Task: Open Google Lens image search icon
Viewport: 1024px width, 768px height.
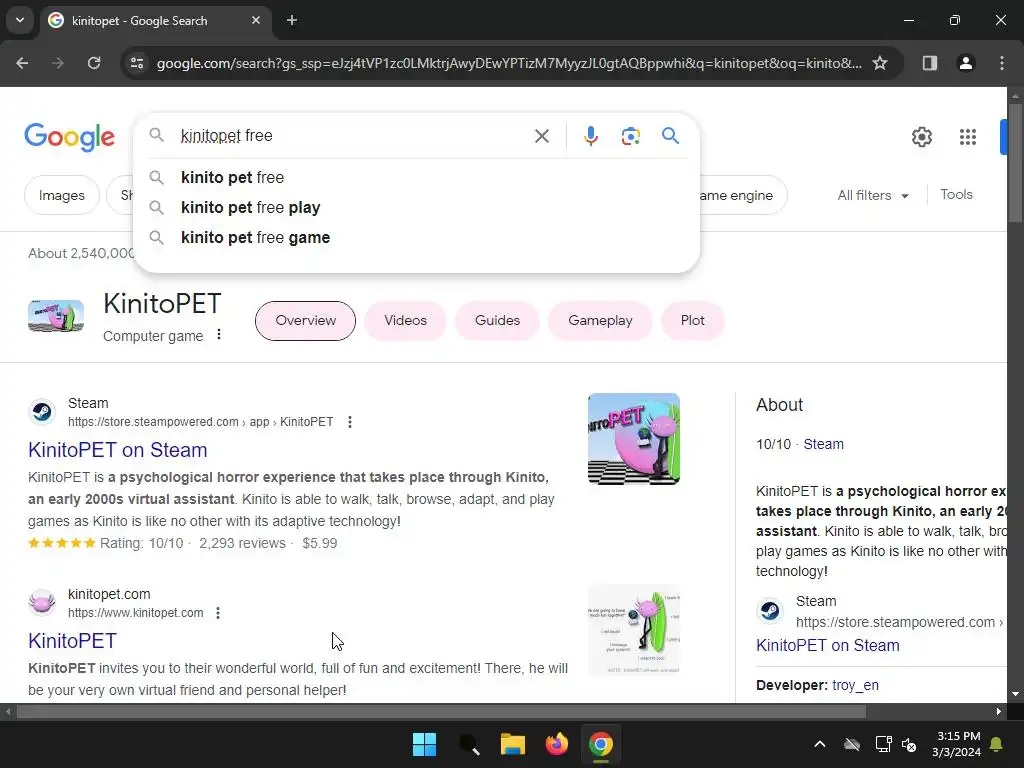Action: coord(630,136)
